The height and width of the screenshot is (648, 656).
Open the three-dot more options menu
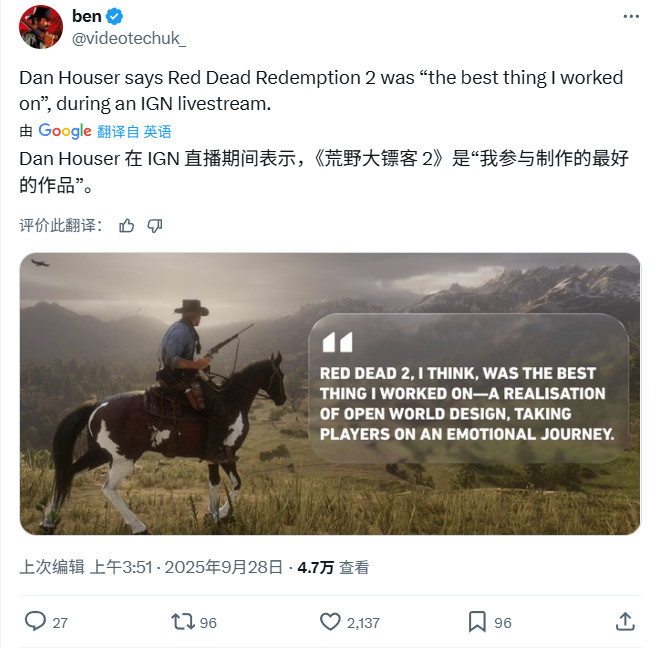click(x=631, y=16)
